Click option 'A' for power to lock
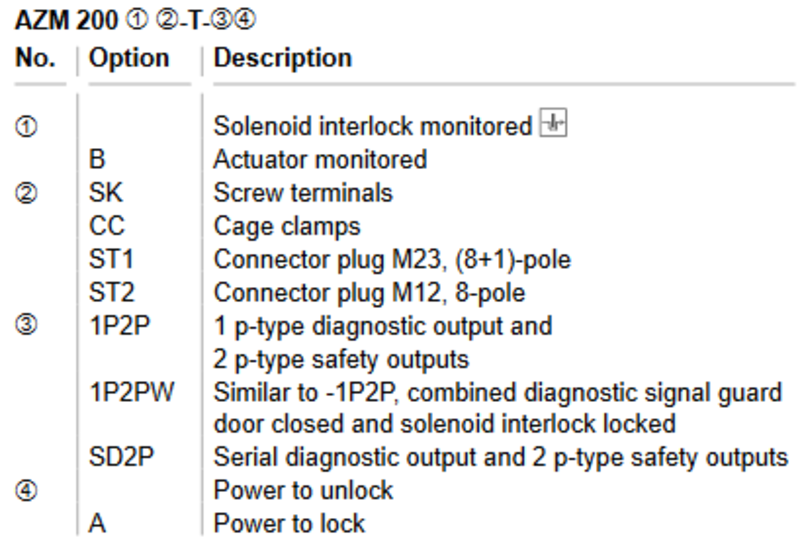The width and height of the screenshot is (800, 550). coord(97,523)
